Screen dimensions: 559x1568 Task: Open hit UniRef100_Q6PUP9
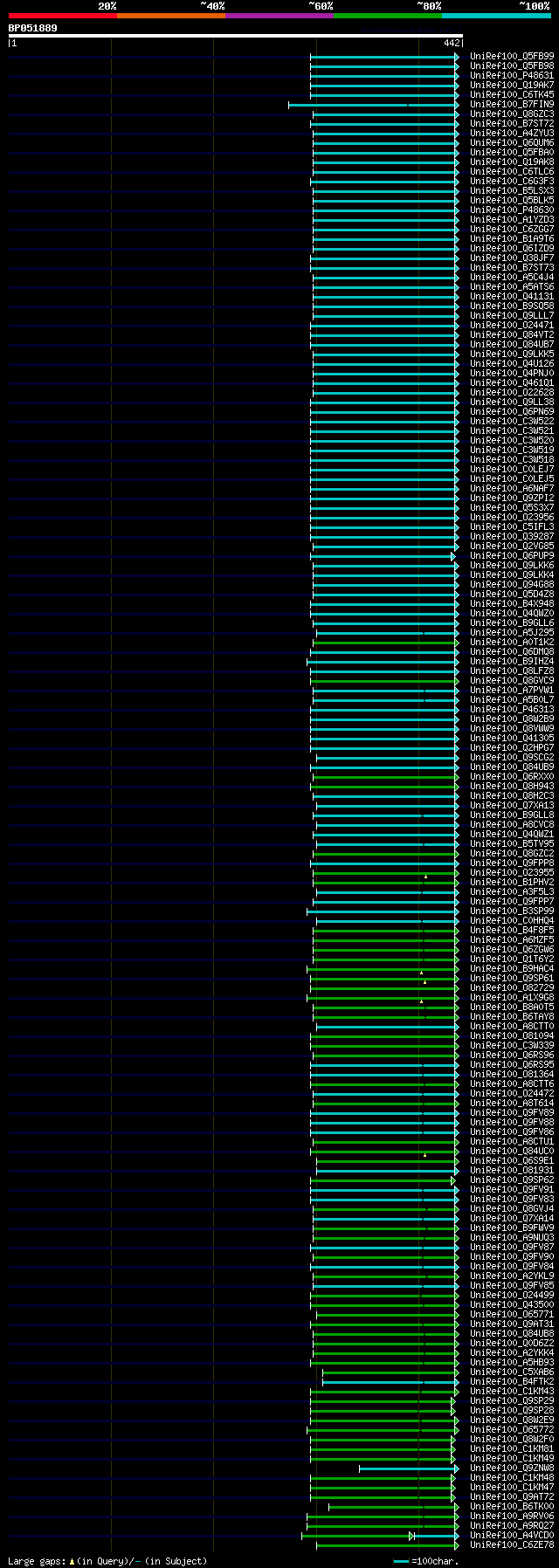(512, 555)
